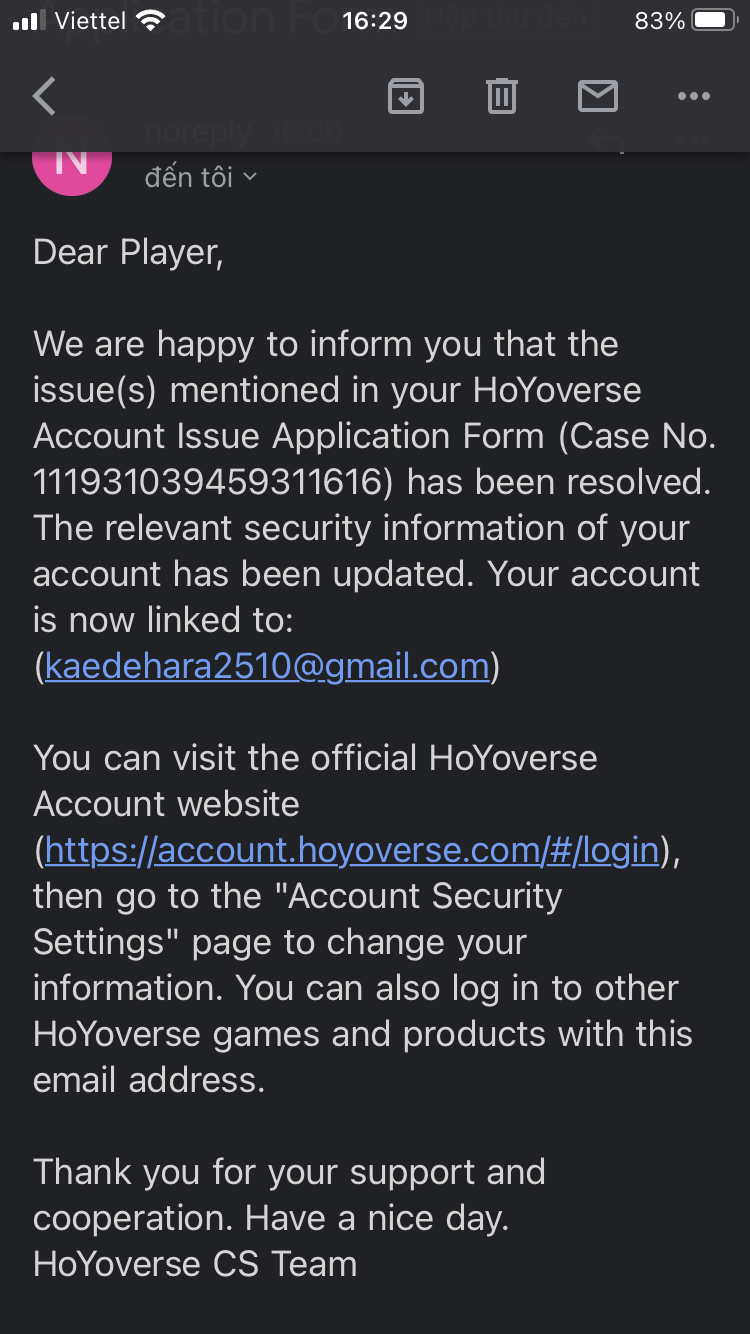Select the "Dear Player," greeting line
This screenshot has width=750, height=1334.
128,253
